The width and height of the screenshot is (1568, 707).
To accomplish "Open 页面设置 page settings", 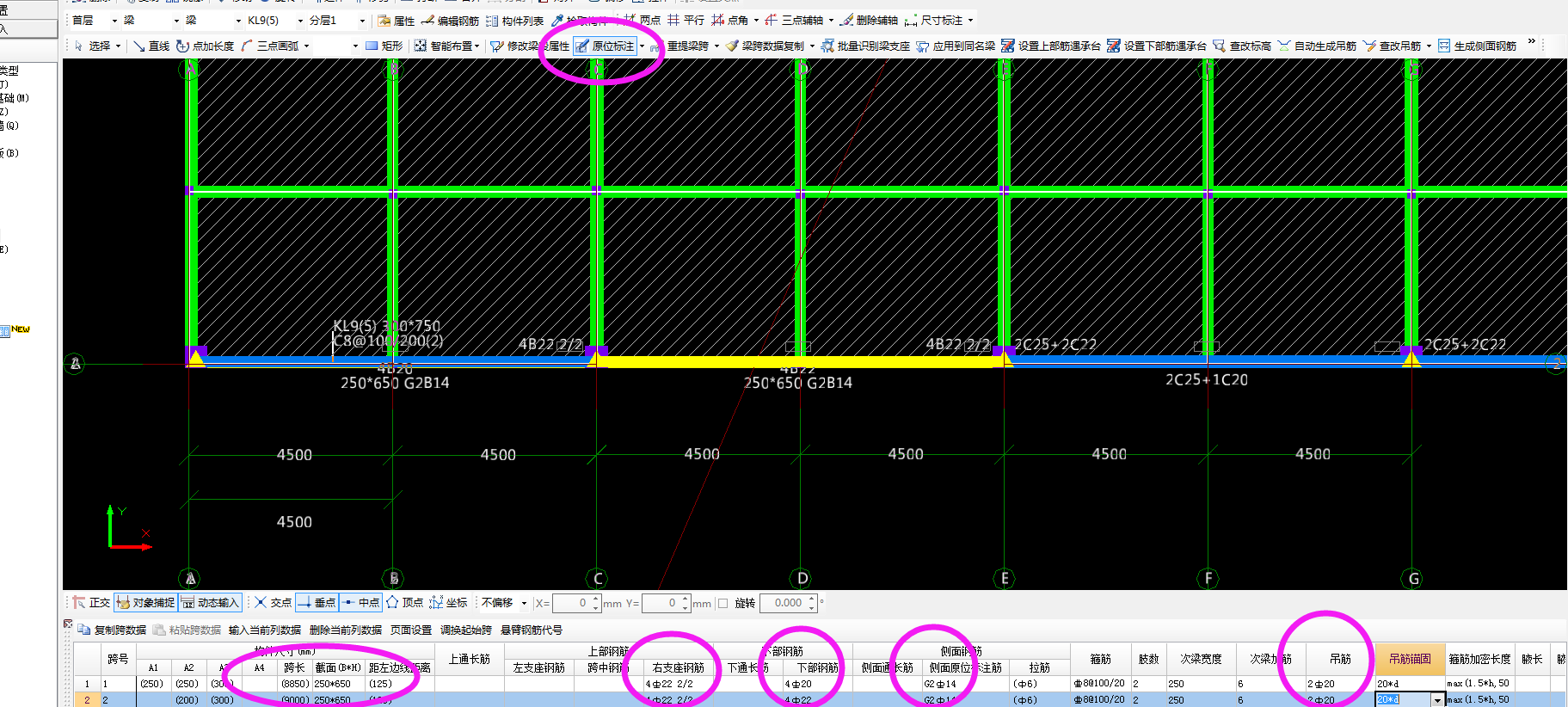I will pos(411,630).
